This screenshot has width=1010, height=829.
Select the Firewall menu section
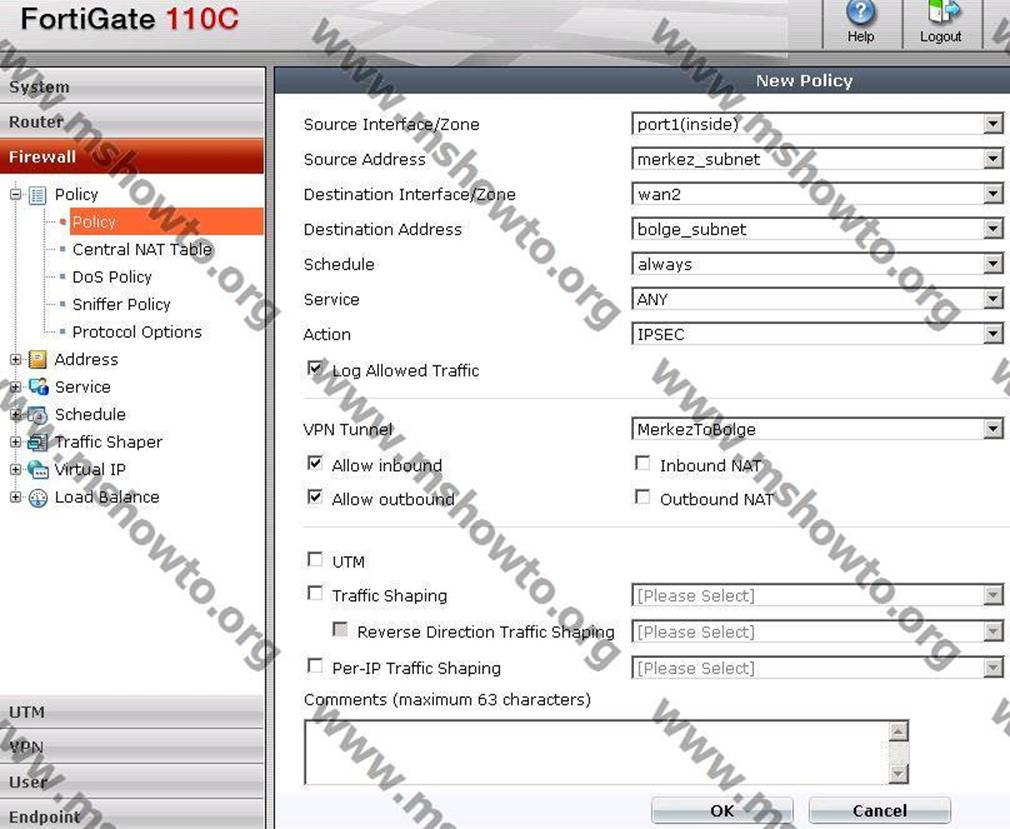(x=132, y=157)
